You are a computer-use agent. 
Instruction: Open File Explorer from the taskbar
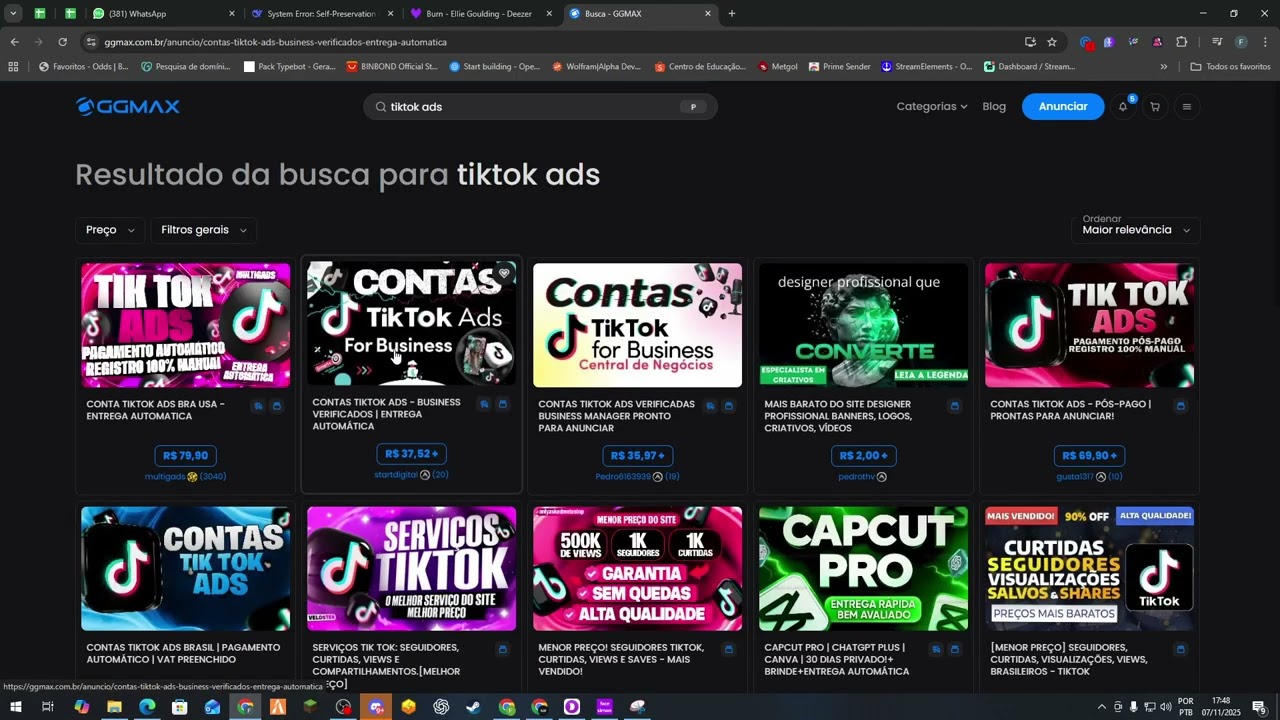point(114,707)
